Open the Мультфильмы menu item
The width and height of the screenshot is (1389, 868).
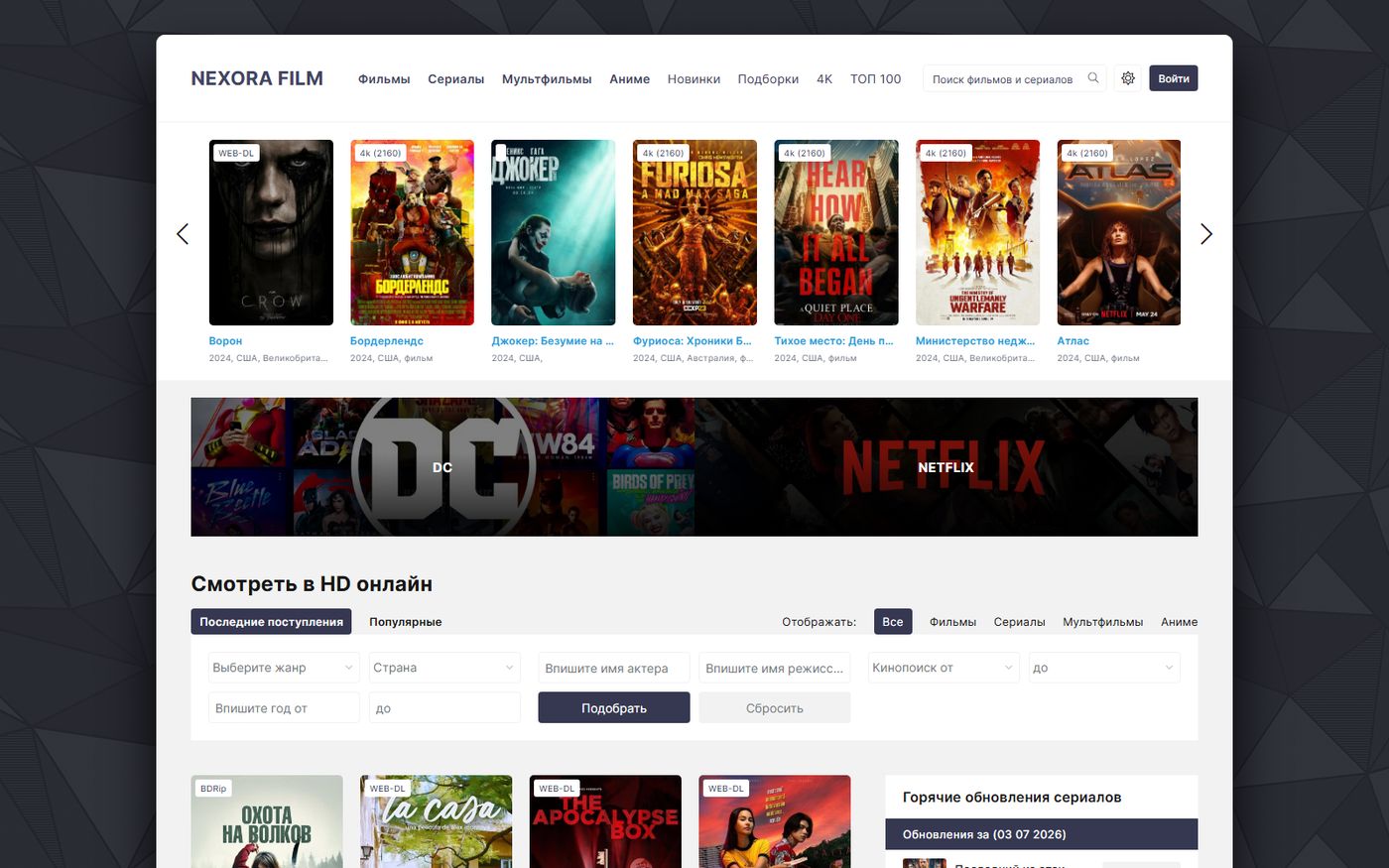coord(547,79)
